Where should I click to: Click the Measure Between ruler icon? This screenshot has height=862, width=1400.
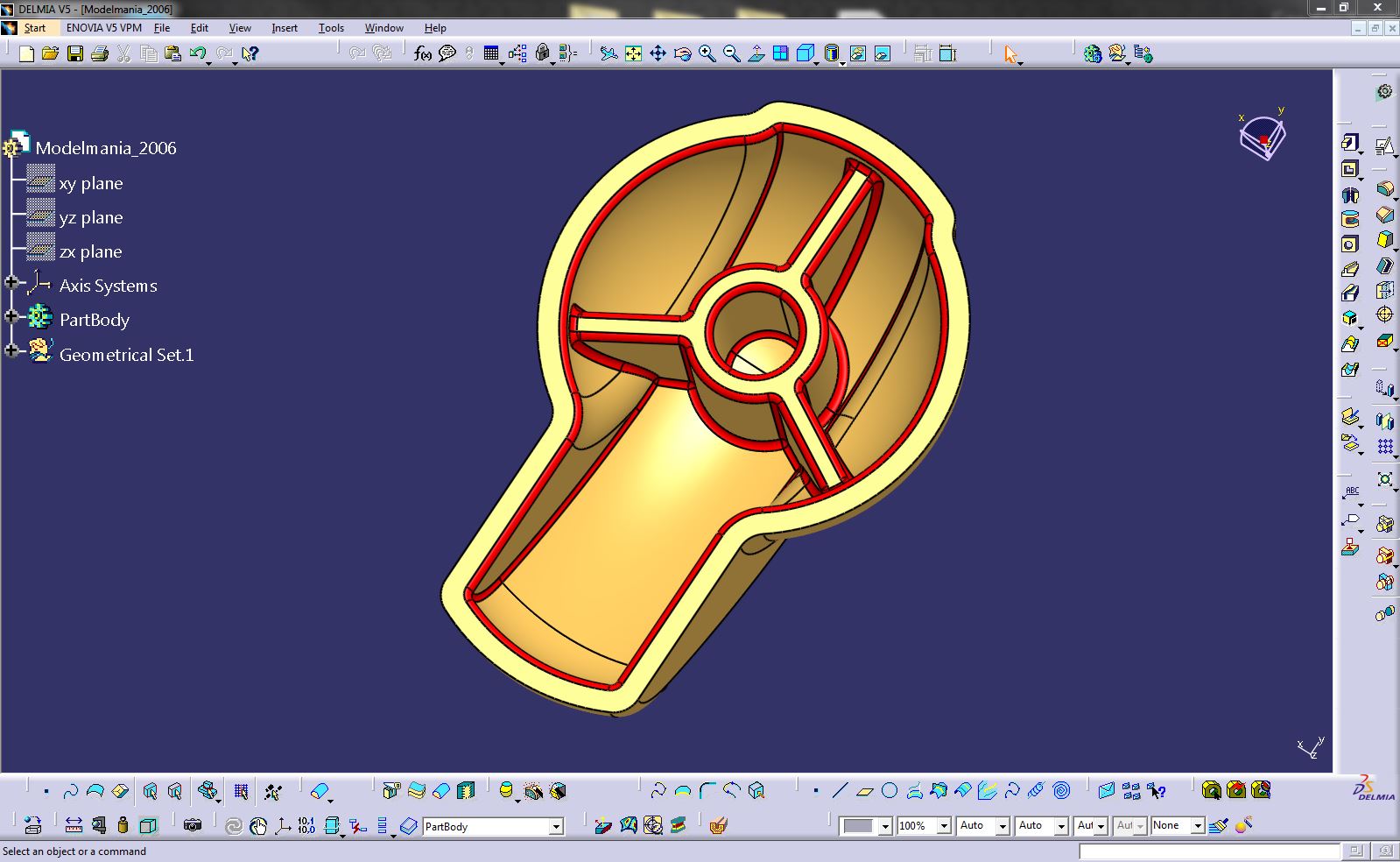coord(74,825)
